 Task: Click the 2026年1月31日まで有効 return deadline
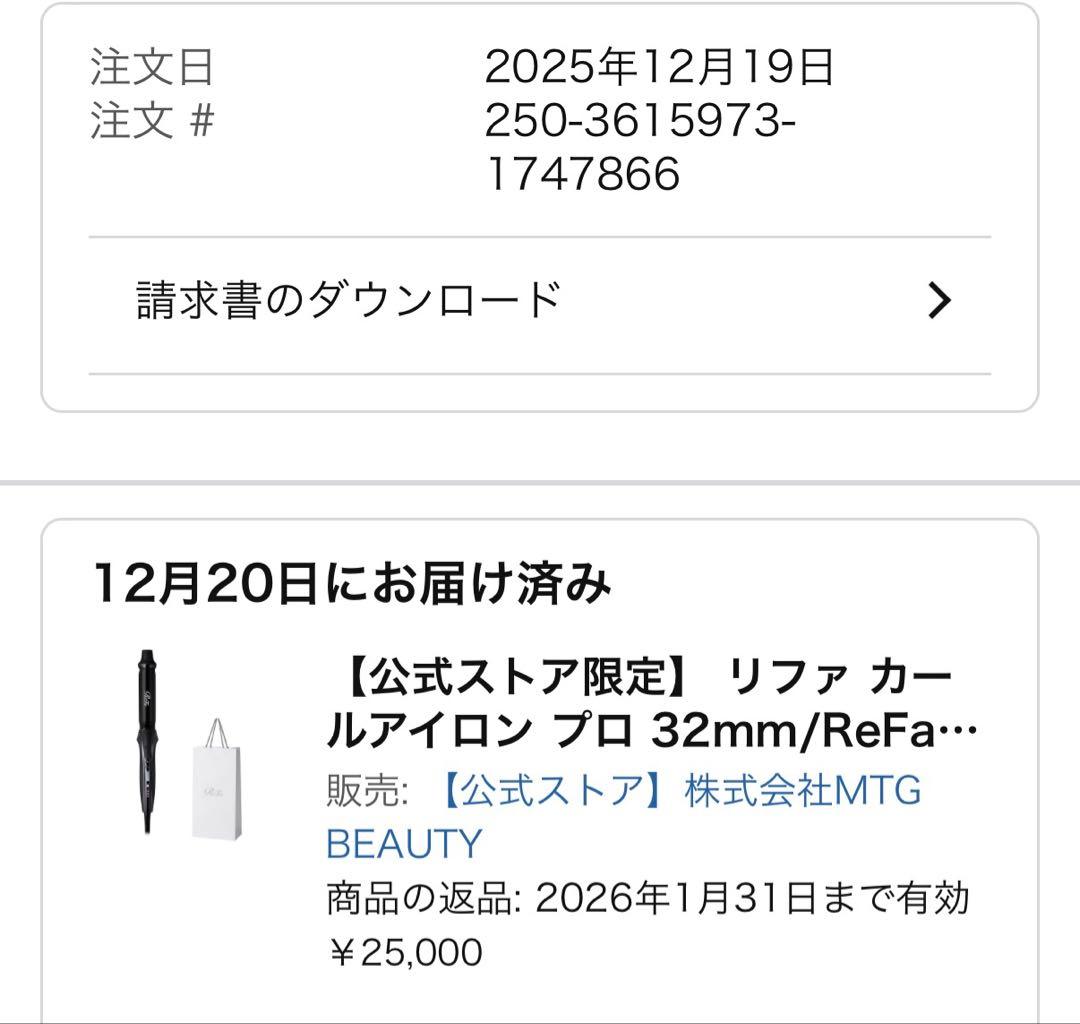[752, 898]
